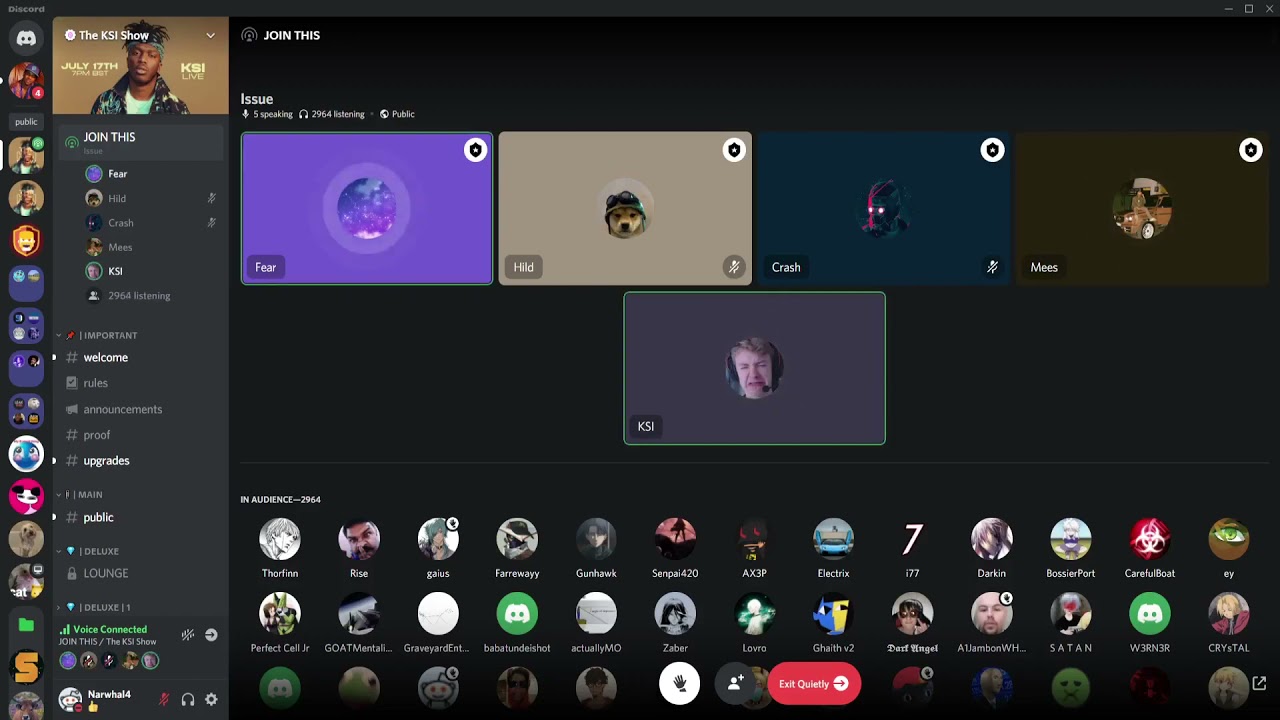This screenshot has width=1280, height=720.
Task: Click muted mic icon on Crash's tile
Action: [x=992, y=267]
